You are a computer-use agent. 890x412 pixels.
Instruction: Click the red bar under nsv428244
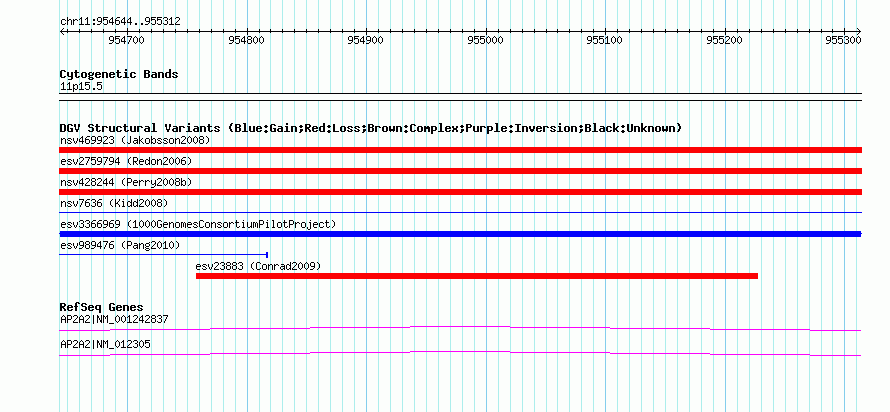click(460, 192)
